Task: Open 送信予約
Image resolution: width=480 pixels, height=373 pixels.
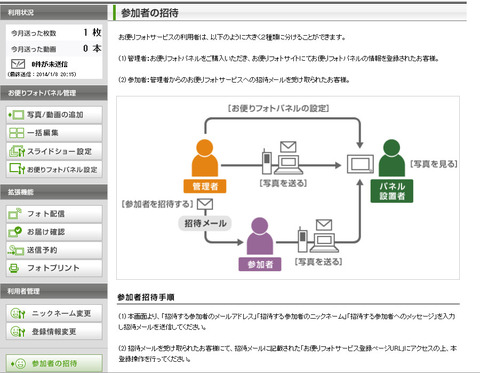Action: pos(54,250)
